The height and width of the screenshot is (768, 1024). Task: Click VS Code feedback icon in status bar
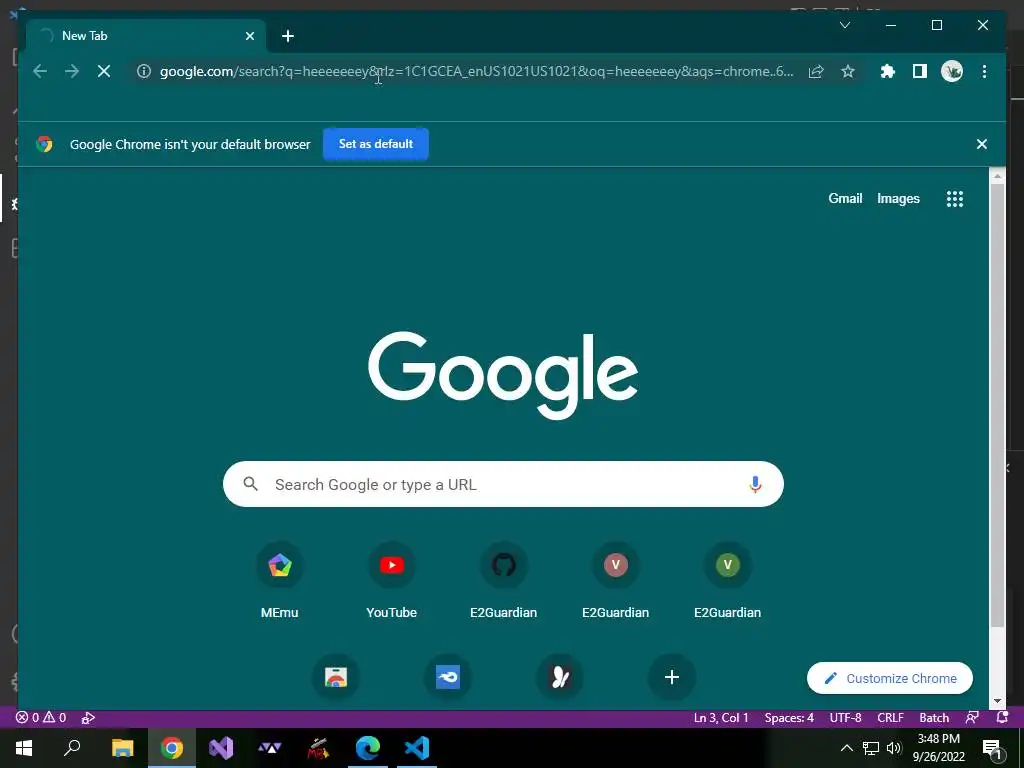coord(972,718)
